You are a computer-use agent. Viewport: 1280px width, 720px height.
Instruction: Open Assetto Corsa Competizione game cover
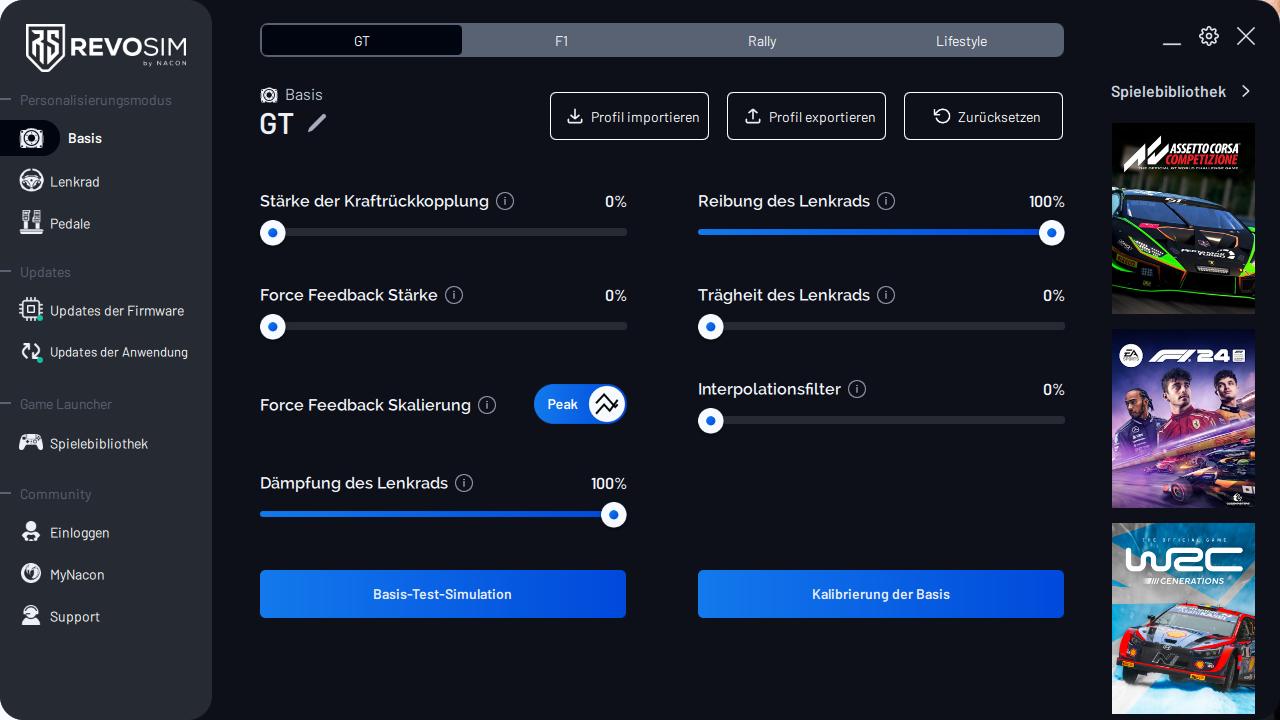[x=1183, y=218]
